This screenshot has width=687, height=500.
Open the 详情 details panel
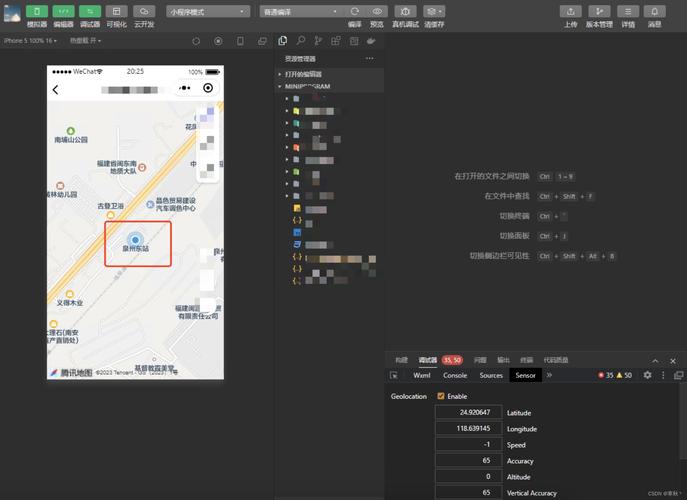pos(628,12)
